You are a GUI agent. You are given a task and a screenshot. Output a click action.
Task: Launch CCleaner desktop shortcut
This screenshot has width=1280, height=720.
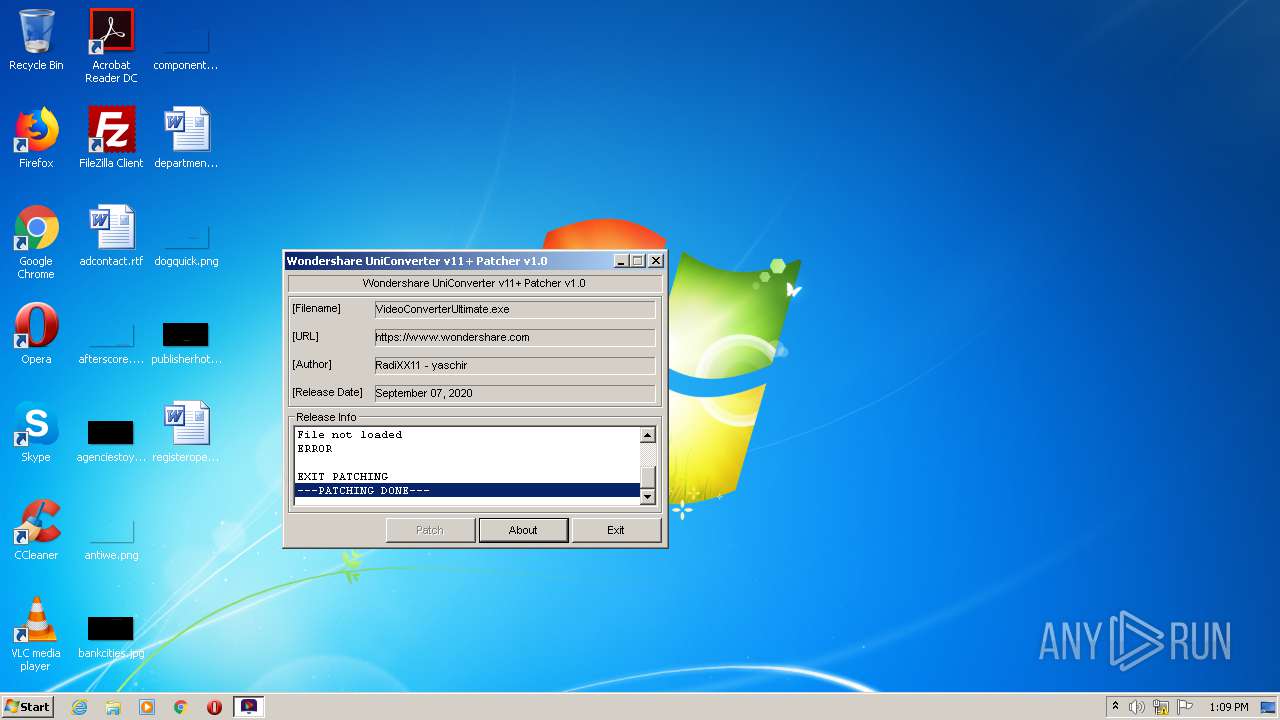36,530
